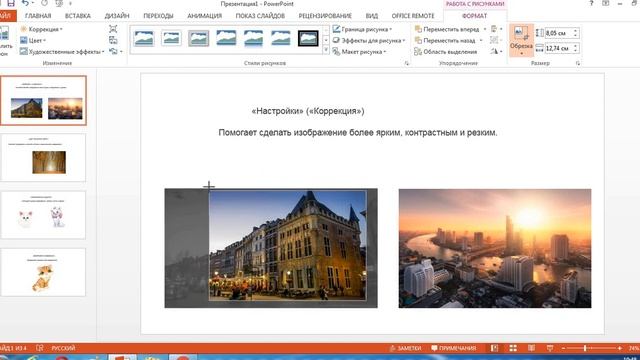The image size is (640, 360).
Task: Switch to Normal view icon in status bar
Action: [x=494, y=348]
